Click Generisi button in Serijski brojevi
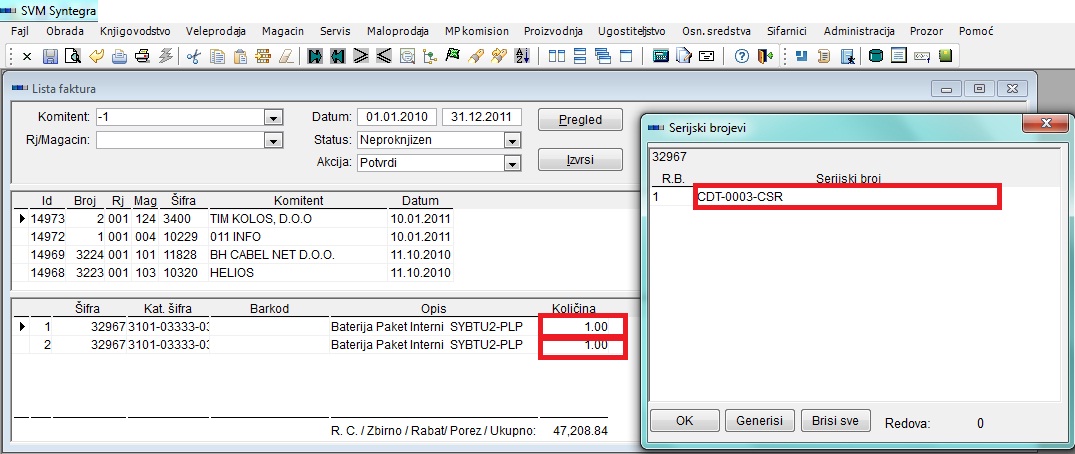The width and height of the screenshot is (1075, 454). (x=759, y=420)
